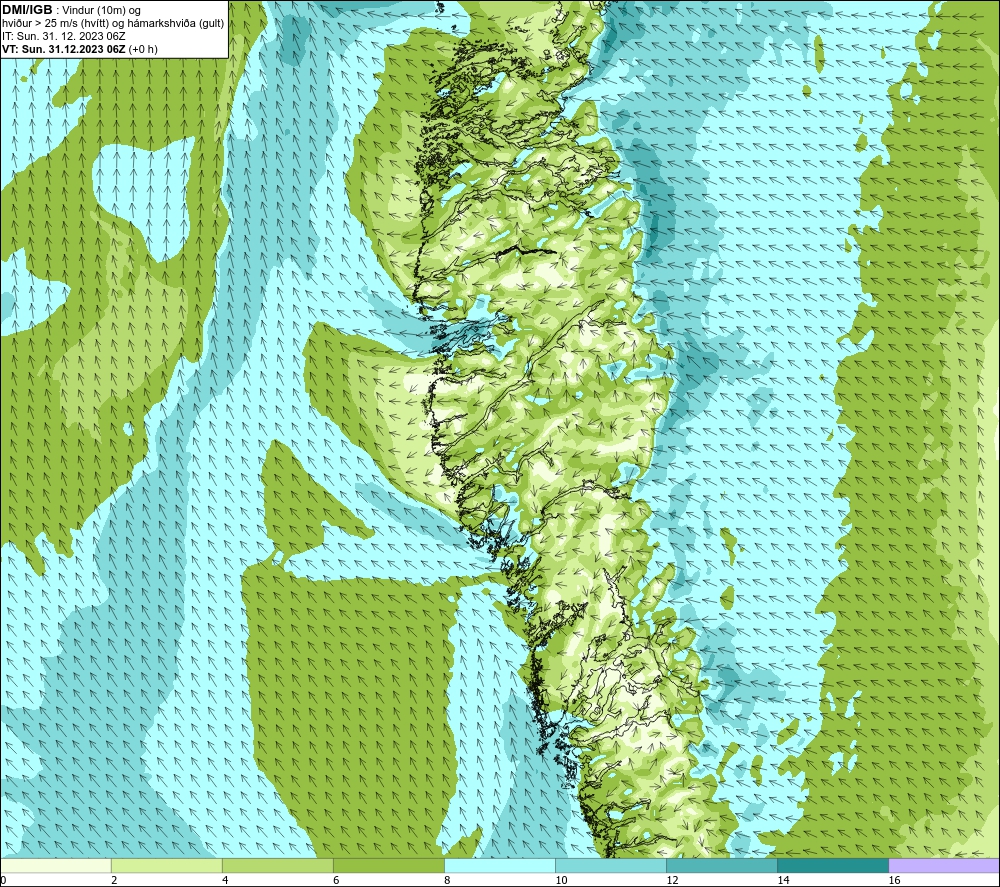Click the 'DMI/IGB' title text

point(27,10)
